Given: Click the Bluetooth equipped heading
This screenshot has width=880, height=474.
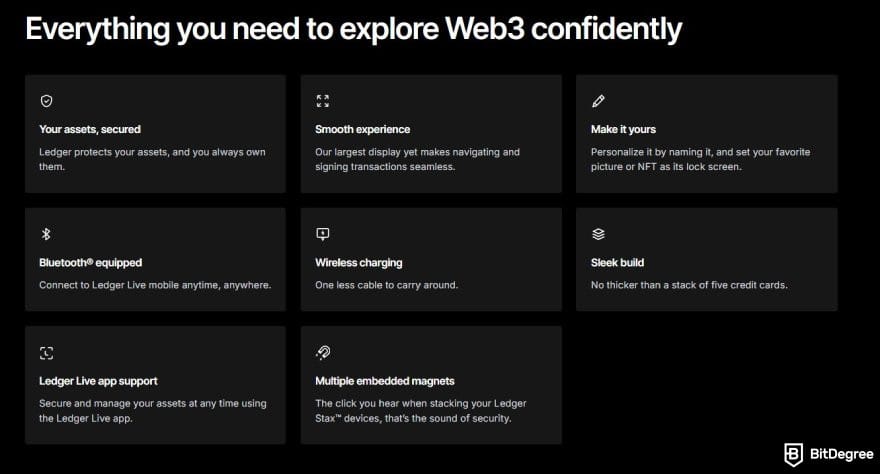Looking at the screenshot, I should pyautogui.click(x=90, y=263).
